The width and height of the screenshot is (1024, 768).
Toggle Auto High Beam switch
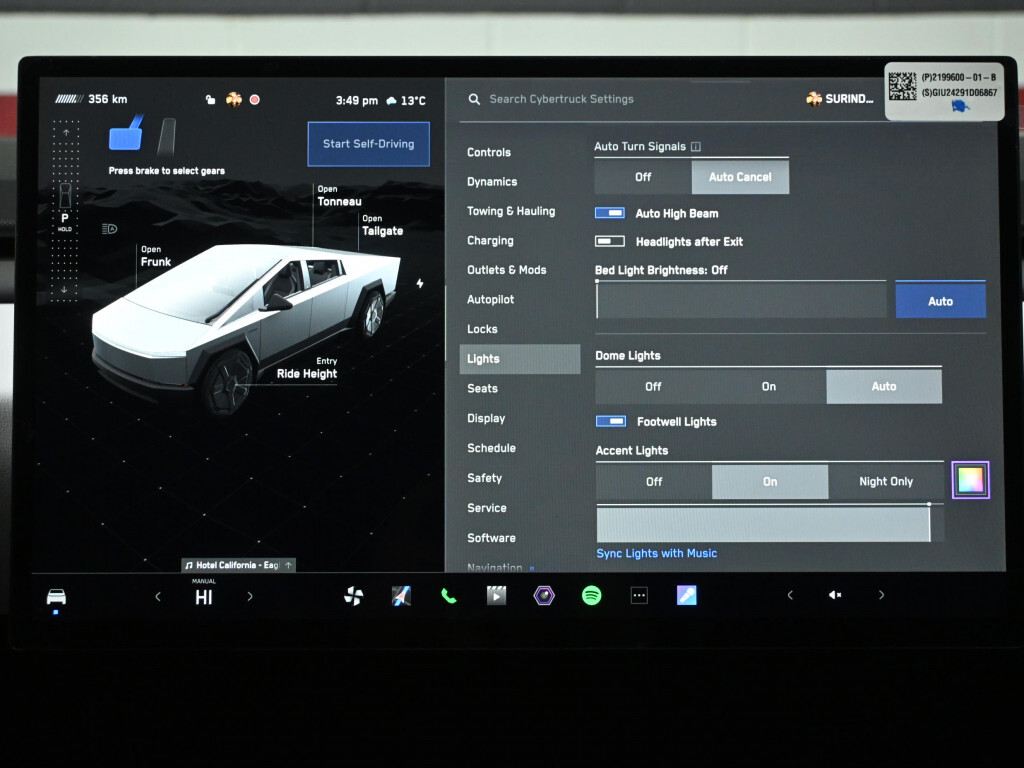(610, 213)
